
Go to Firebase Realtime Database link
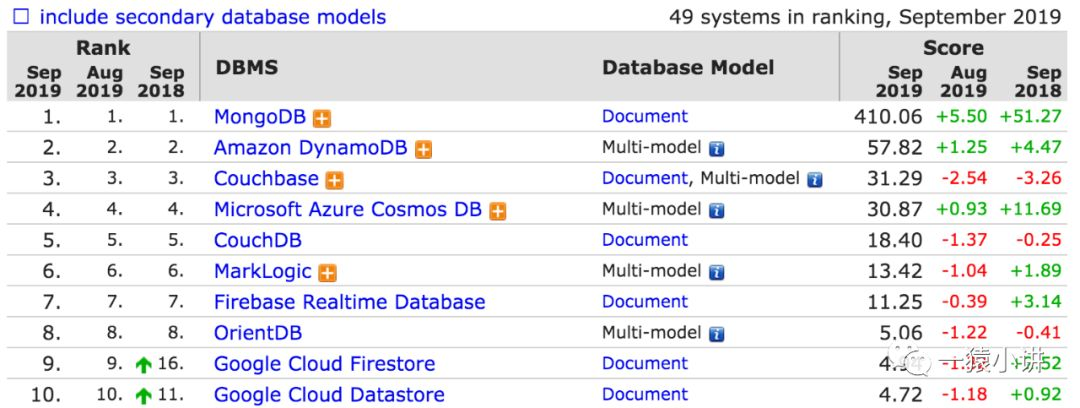pos(349,302)
